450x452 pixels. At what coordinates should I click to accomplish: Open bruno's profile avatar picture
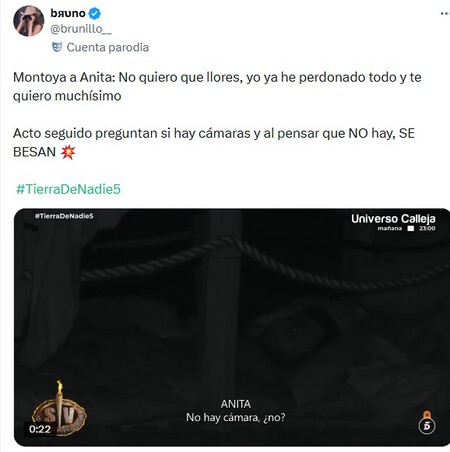[28, 21]
